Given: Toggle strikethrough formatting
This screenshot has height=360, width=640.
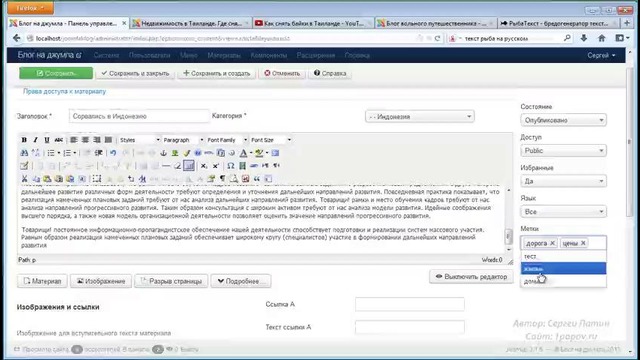Looking at the screenshot, I should click(x=58, y=140).
